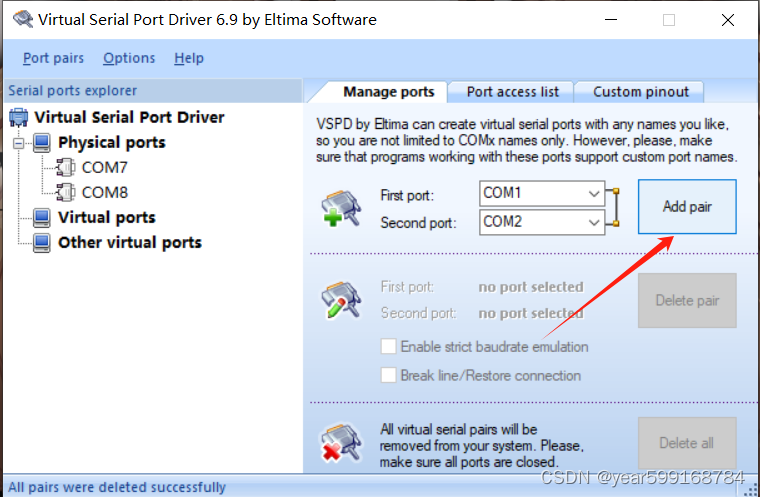Click the edit pair connector icon with pencil
The width and height of the screenshot is (760, 497).
341,300
